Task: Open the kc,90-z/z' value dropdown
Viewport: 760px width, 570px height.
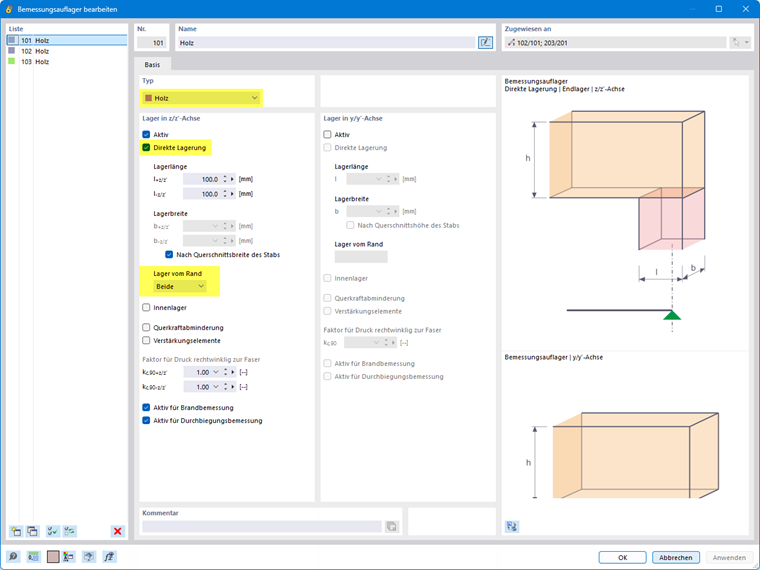Action: pos(216,387)
